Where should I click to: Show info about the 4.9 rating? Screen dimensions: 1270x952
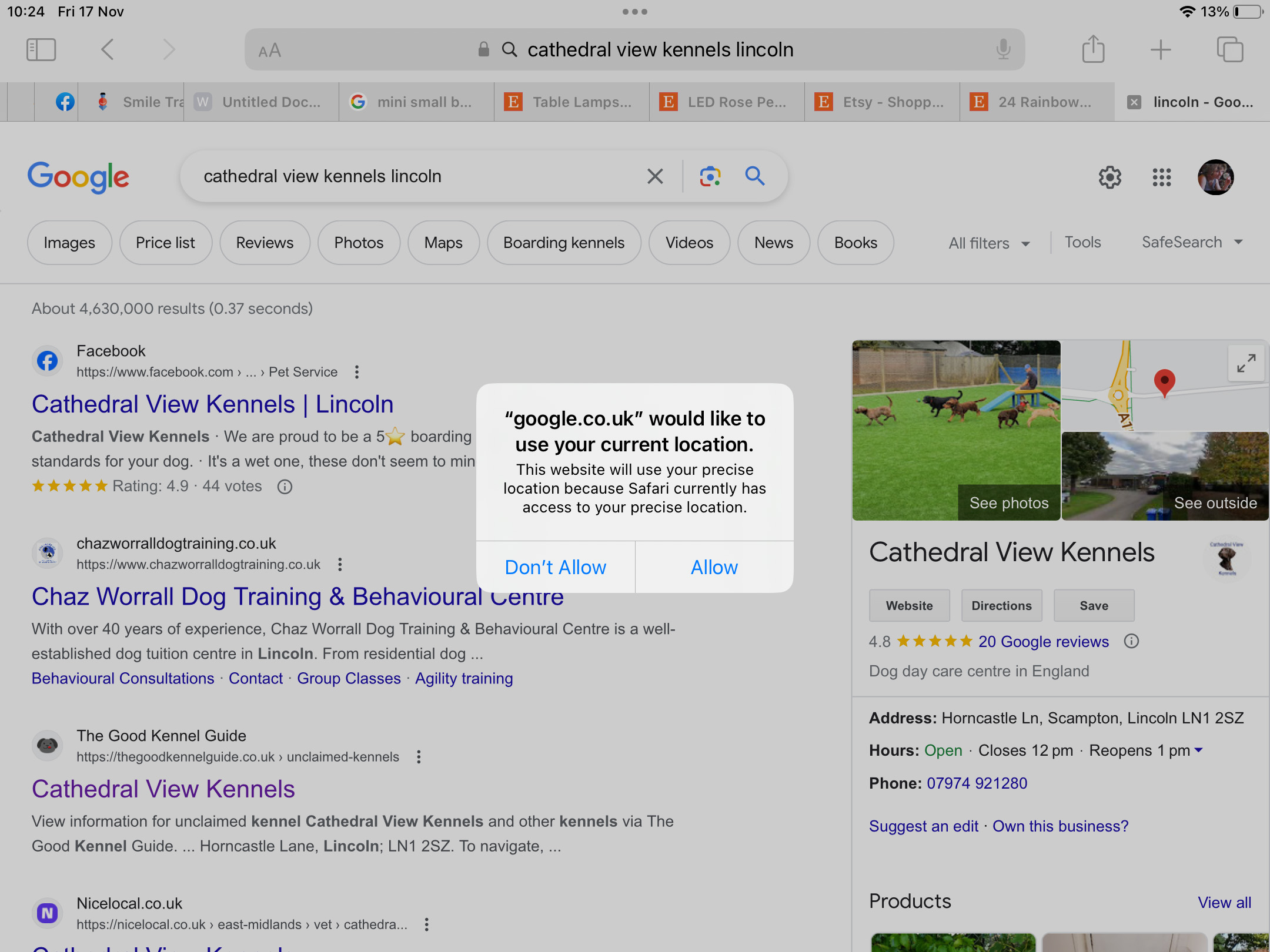coord(285,487)
